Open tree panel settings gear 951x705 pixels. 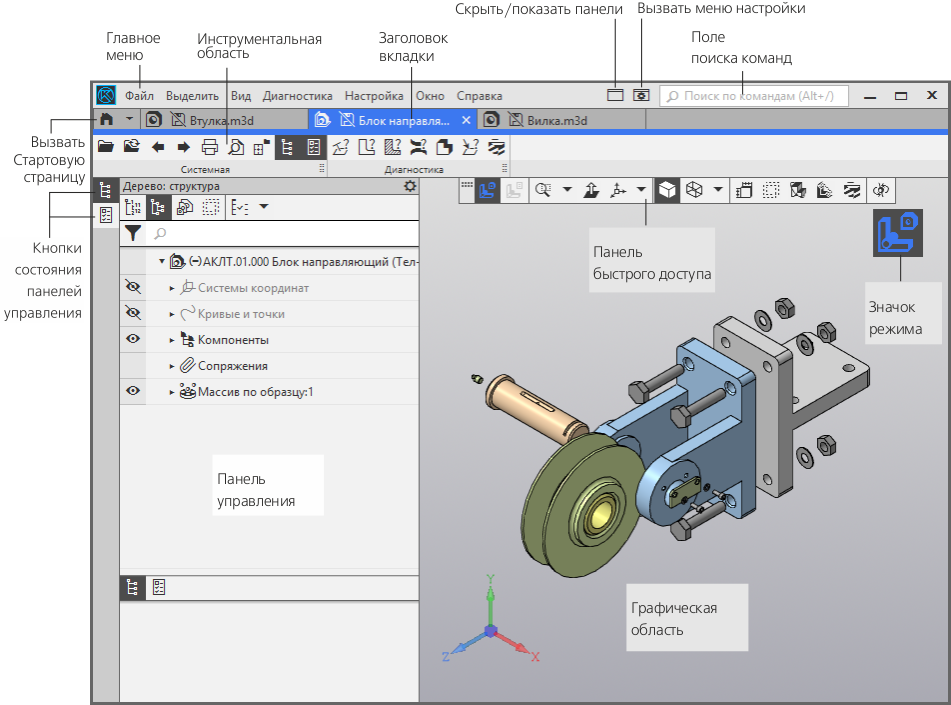coord(409,186)
